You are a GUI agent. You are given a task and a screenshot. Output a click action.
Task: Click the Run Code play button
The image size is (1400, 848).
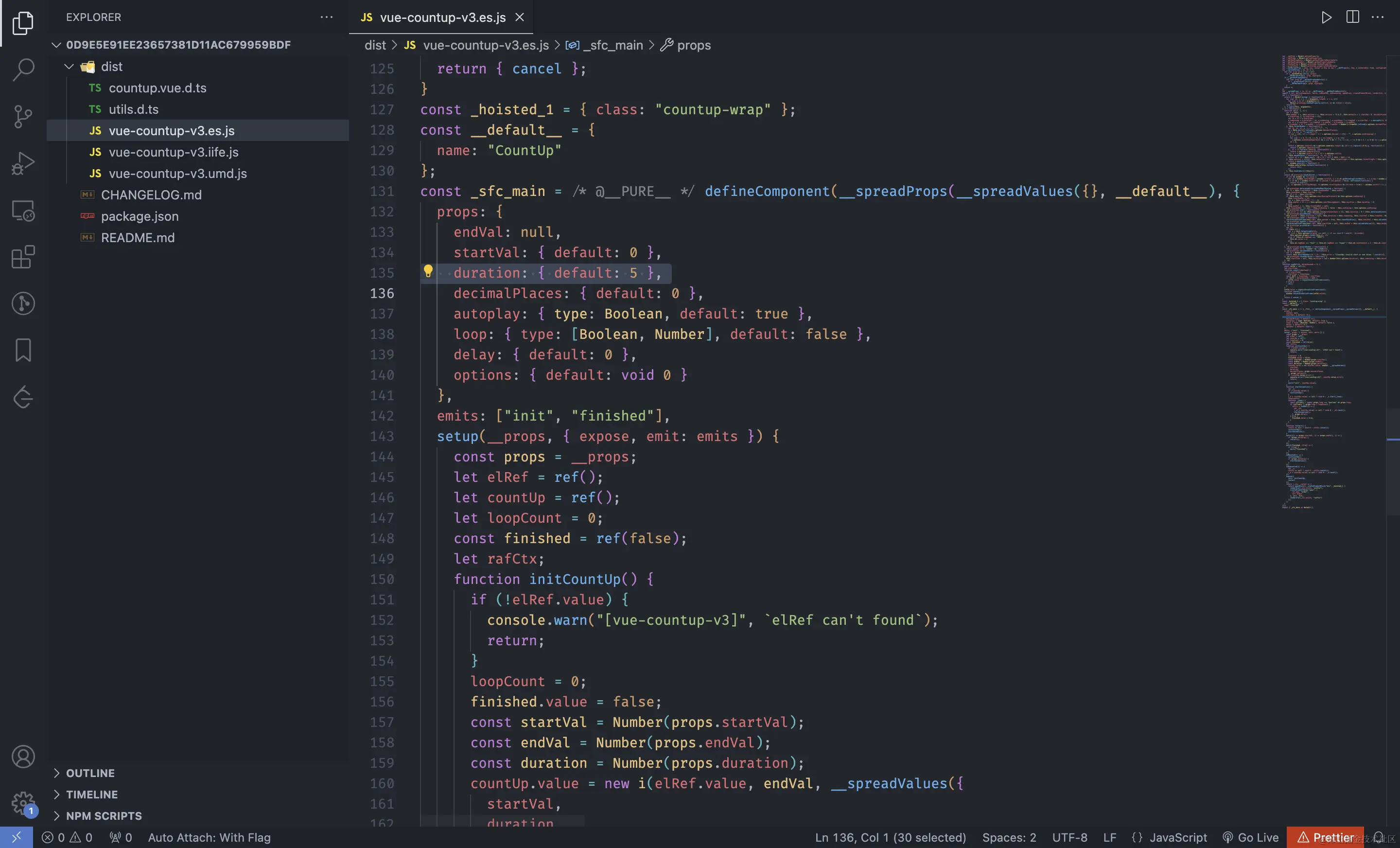pos(1326,17)
